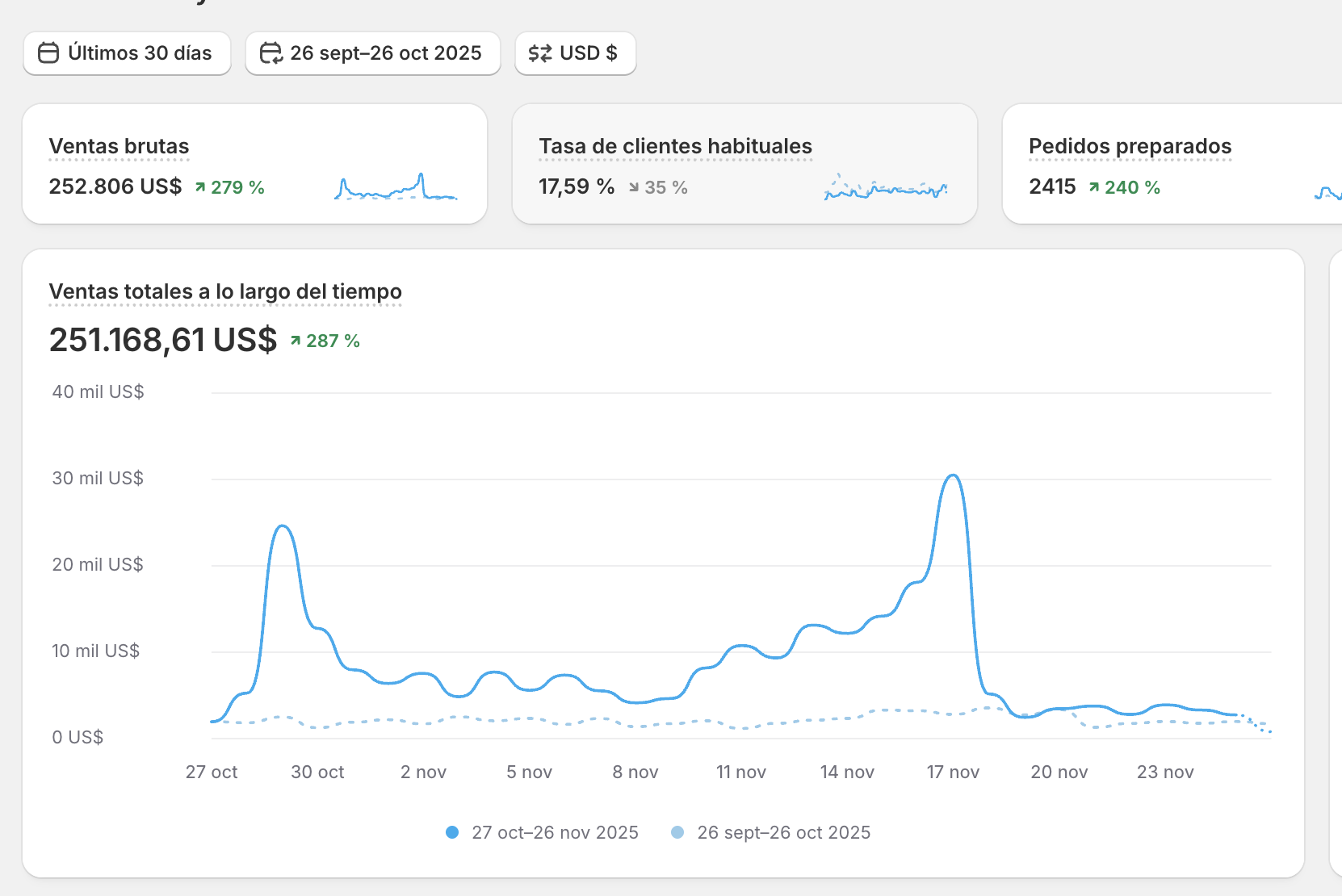The width and height of the screenshot is (1342, 896).
Task: Click the 20 nov x-axis label
Action: 1059,772
